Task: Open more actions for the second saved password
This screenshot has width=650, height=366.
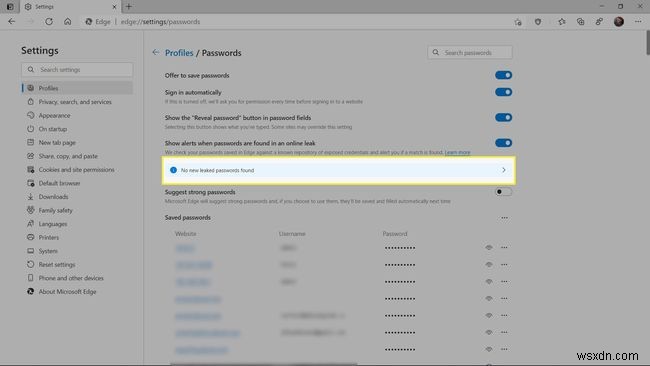Action: click(504, 264)
